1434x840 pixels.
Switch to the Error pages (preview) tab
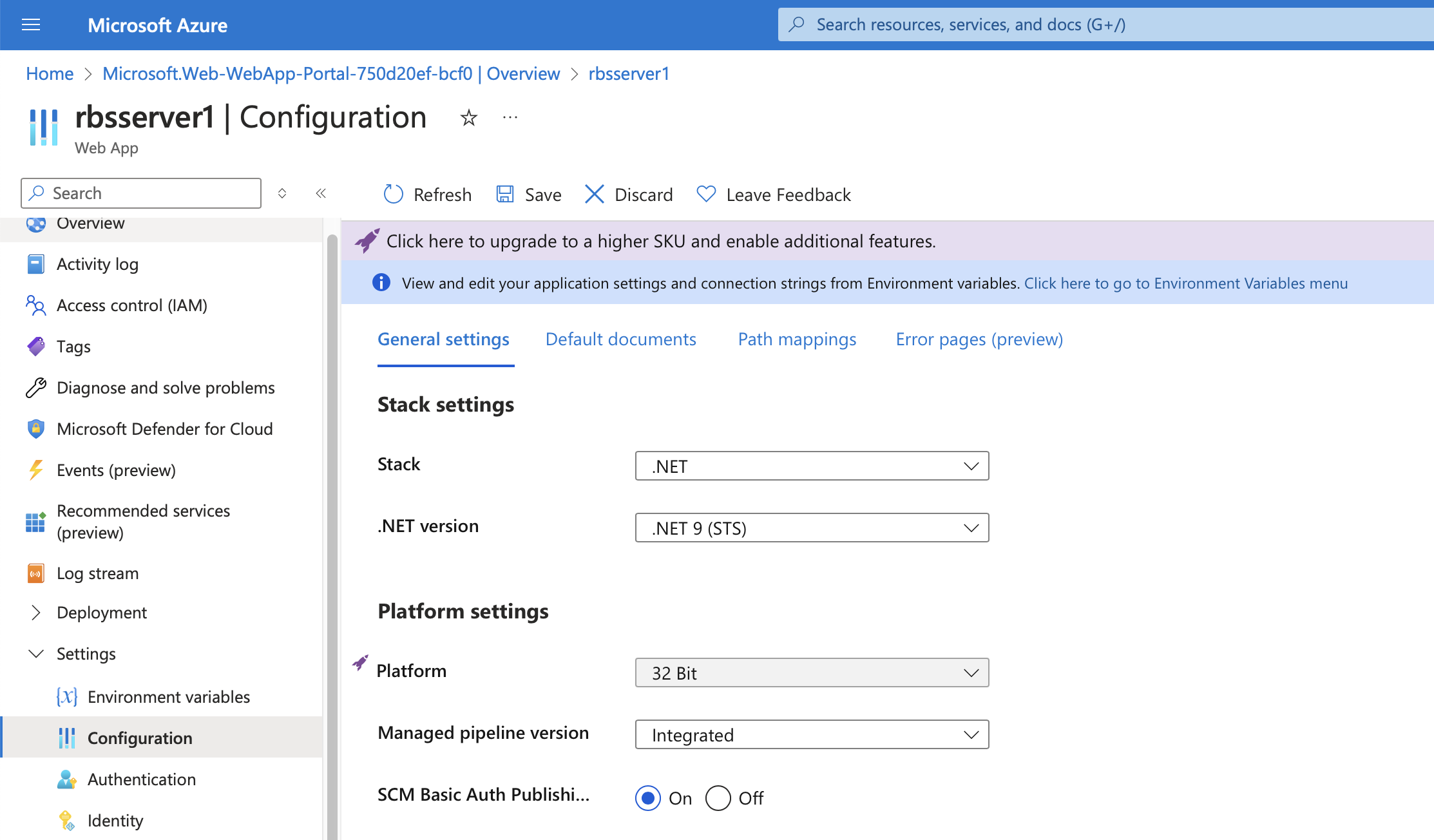click(979, 339)
